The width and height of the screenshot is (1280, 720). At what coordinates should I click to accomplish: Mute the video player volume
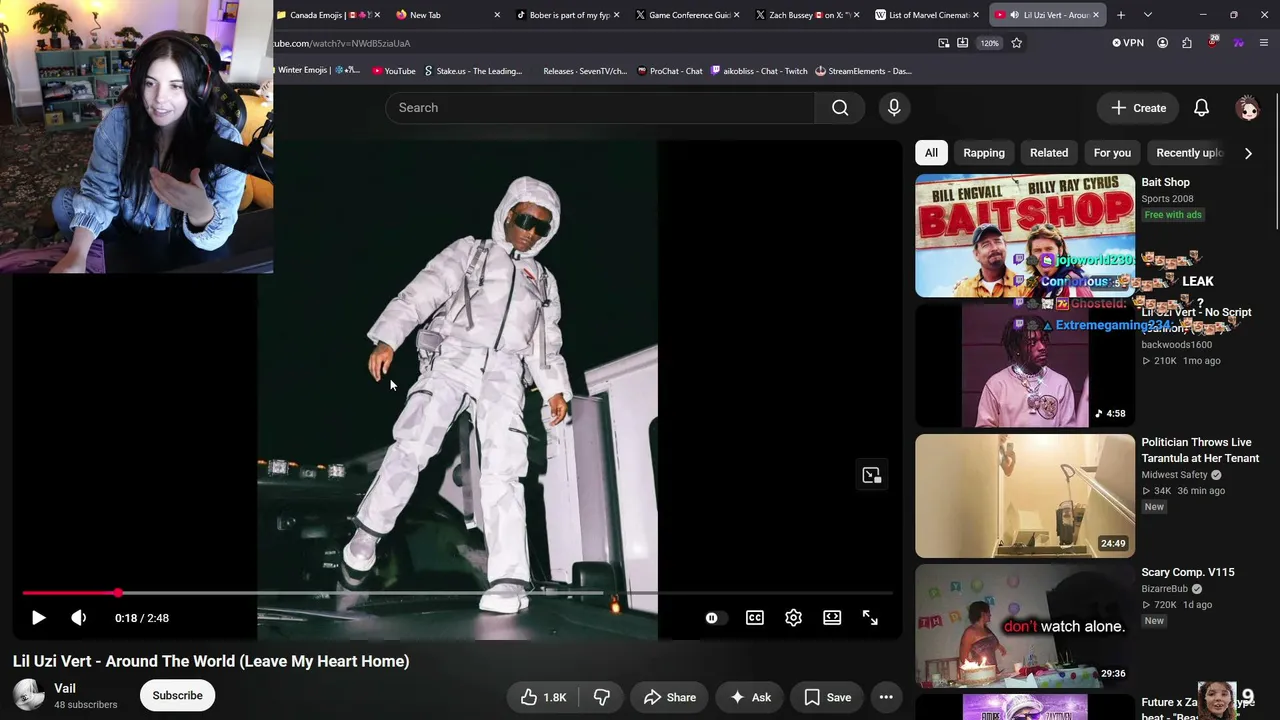click(78, 618)
